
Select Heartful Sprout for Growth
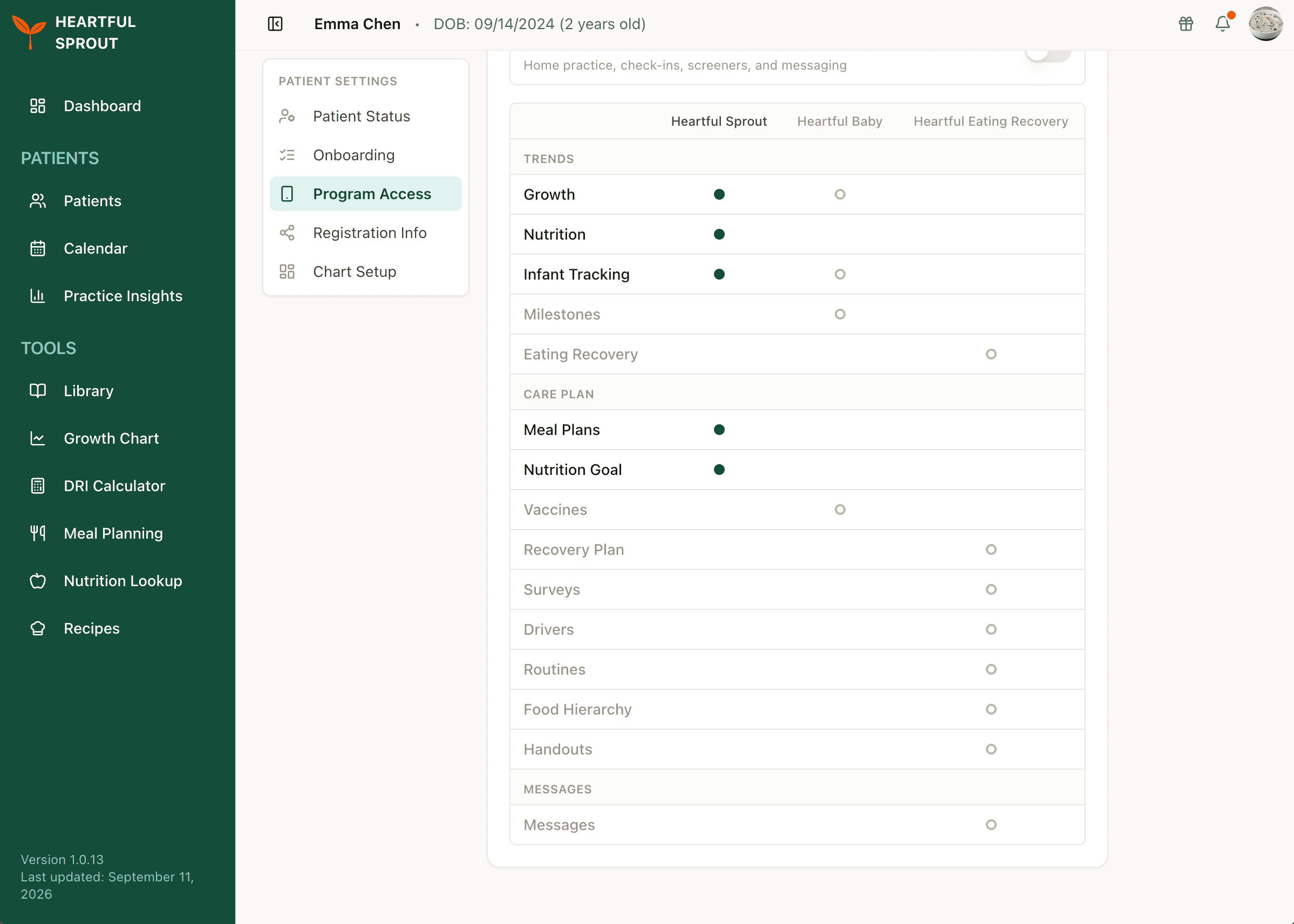point(719,195)
